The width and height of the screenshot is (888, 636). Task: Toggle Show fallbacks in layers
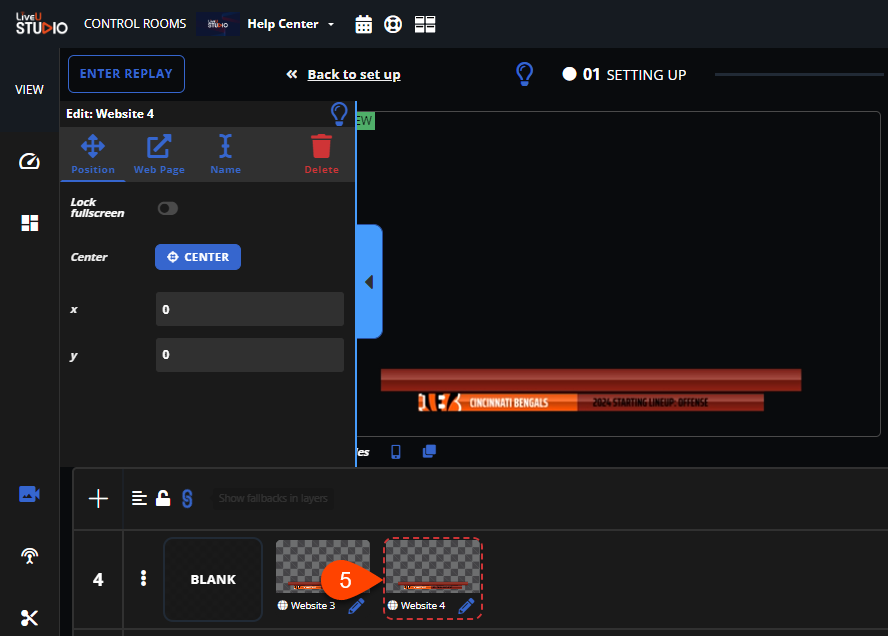click(x=273, y=498)
